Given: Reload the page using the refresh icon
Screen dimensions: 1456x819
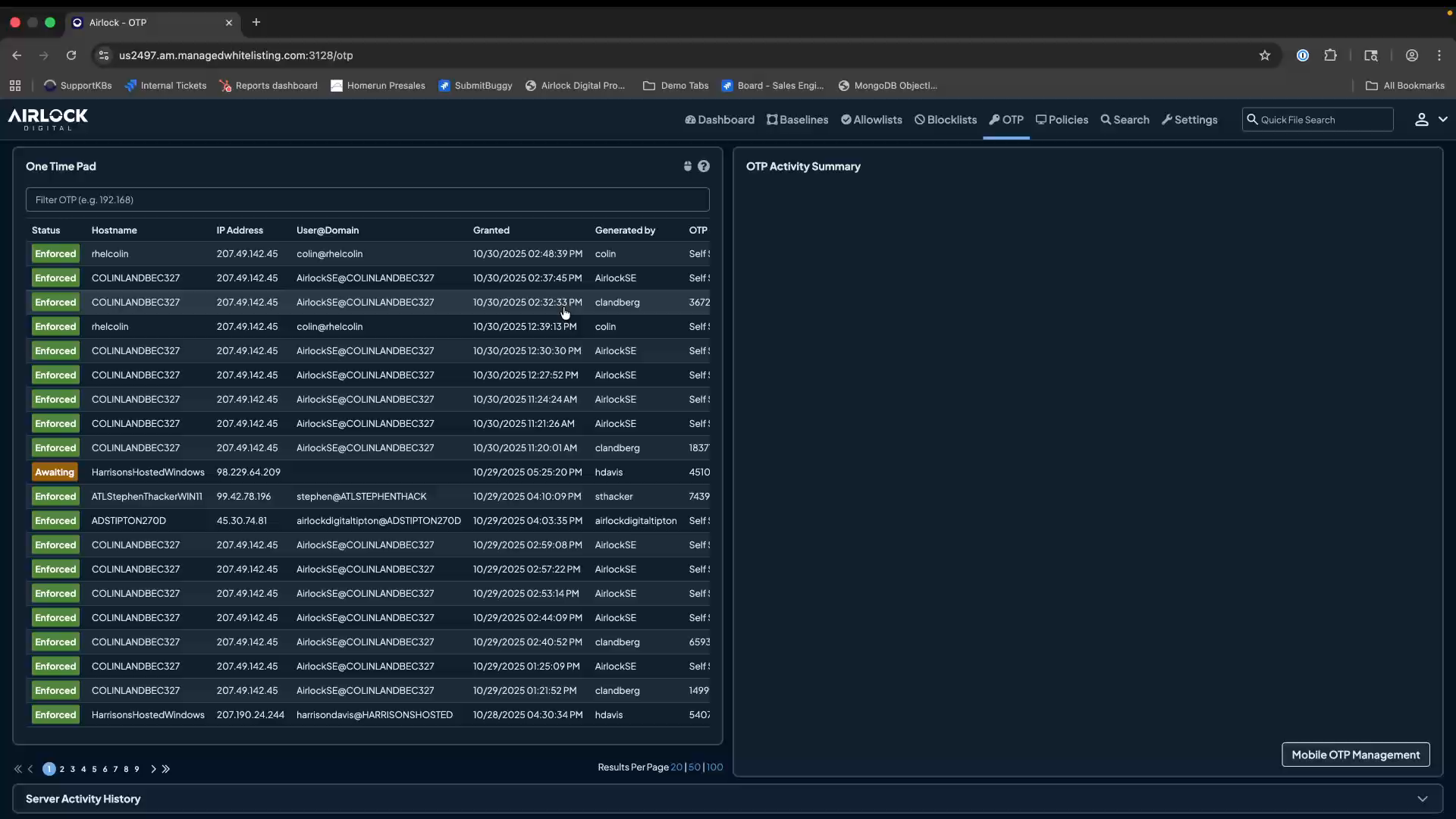Looking at the screenshot, I should [71, 55].
